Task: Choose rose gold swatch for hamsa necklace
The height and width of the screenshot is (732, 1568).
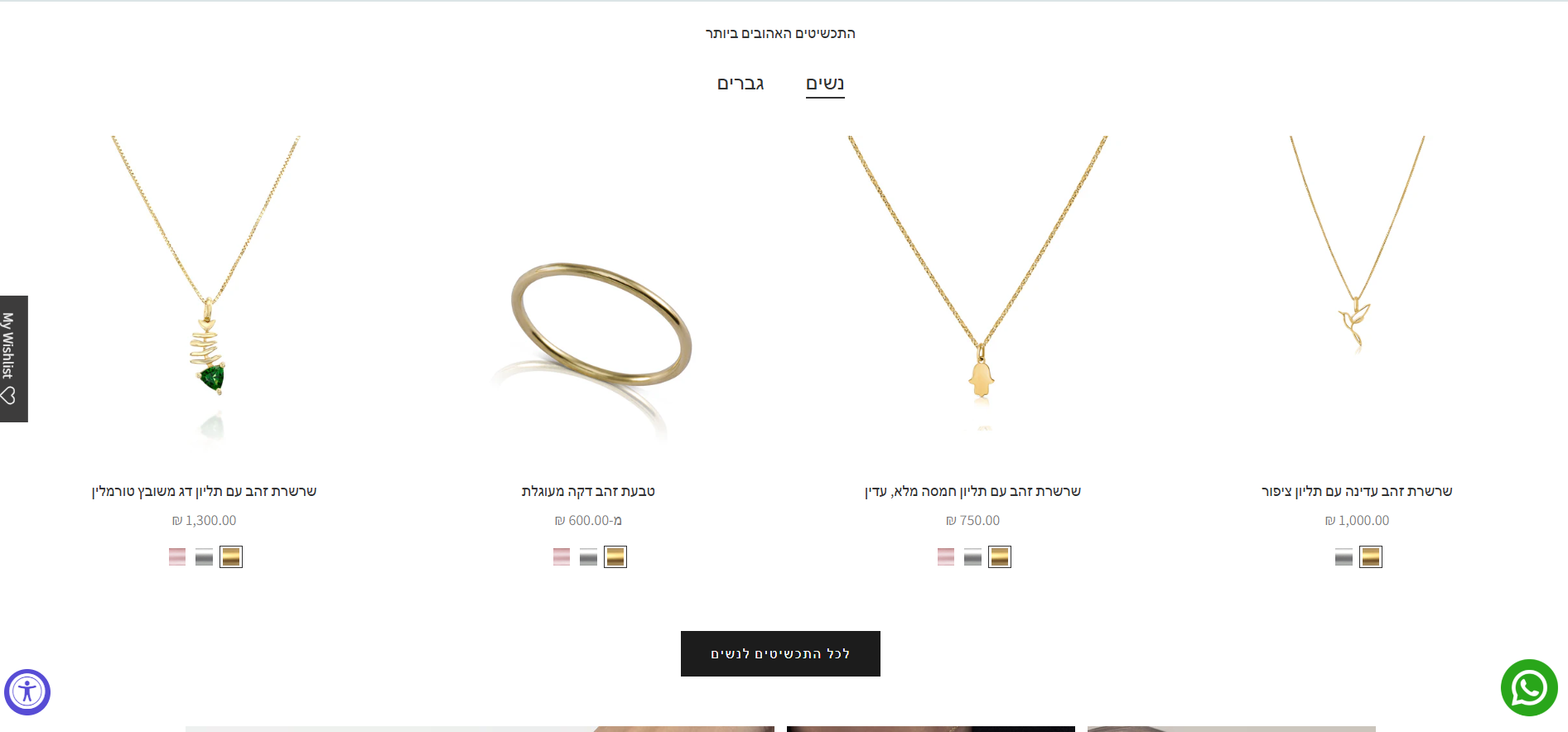Action: coord(946,557)
